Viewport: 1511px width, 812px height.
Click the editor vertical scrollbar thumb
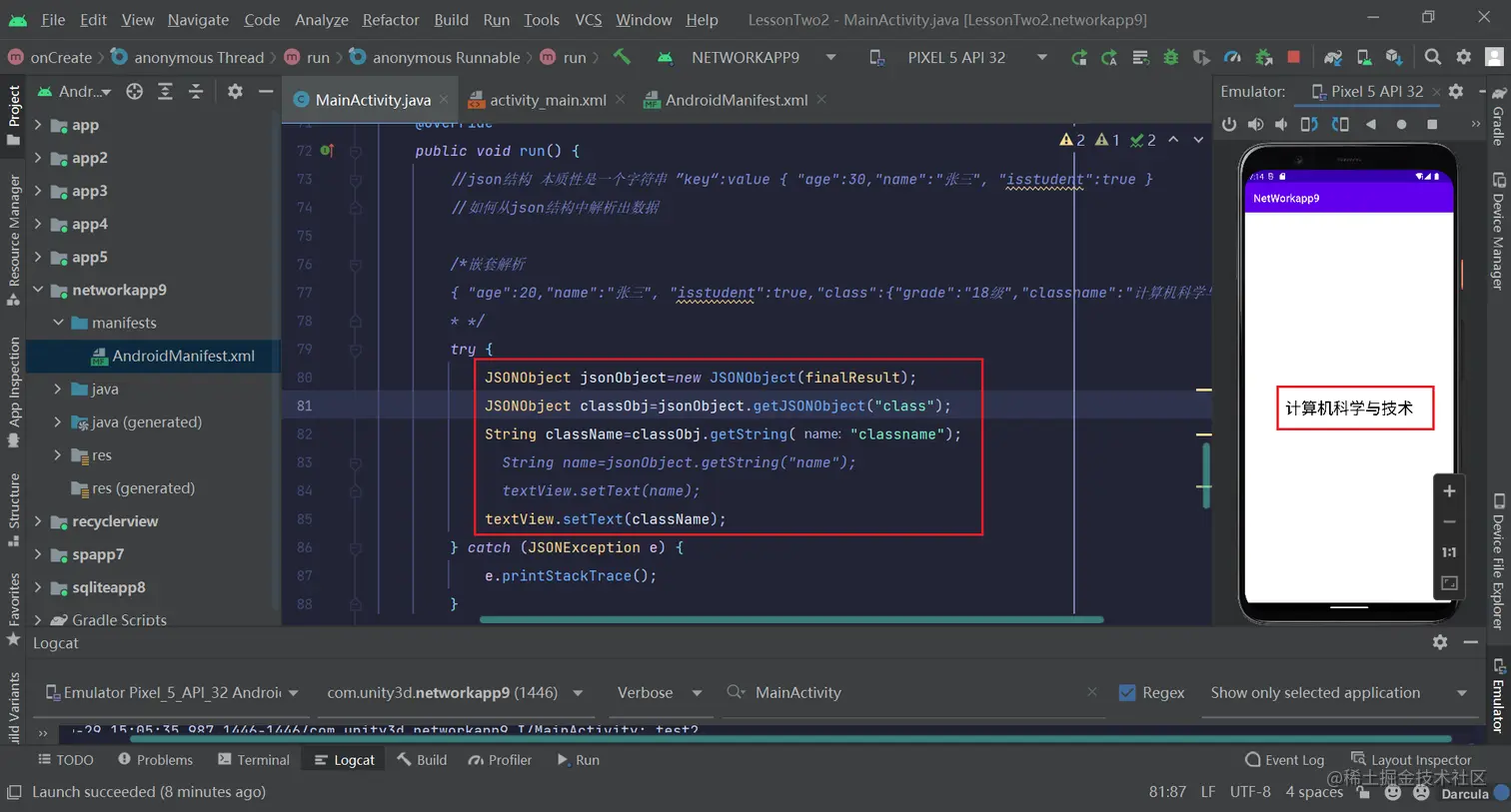(x=1205, y=474)
